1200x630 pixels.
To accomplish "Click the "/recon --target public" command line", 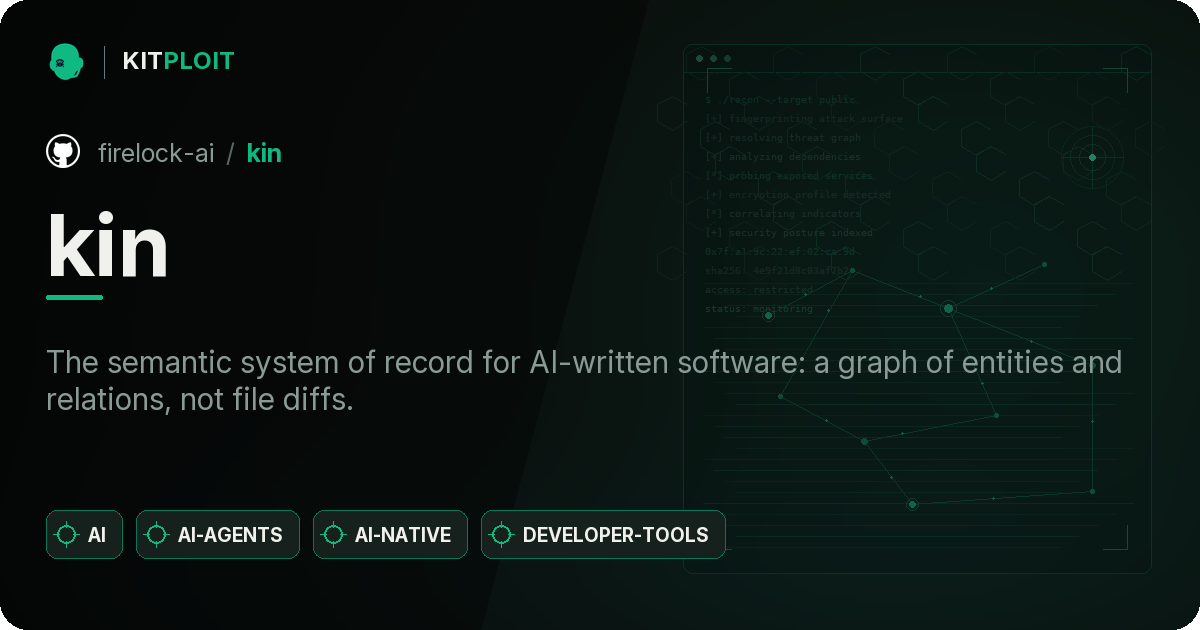I will (x=781, y=100).
